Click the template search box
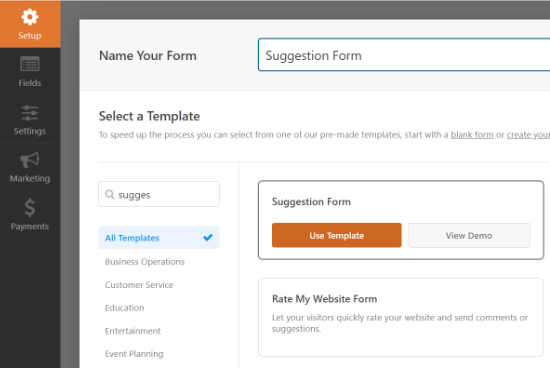The height and width of the screenshot is (368, 550). [x=159, y=194]
